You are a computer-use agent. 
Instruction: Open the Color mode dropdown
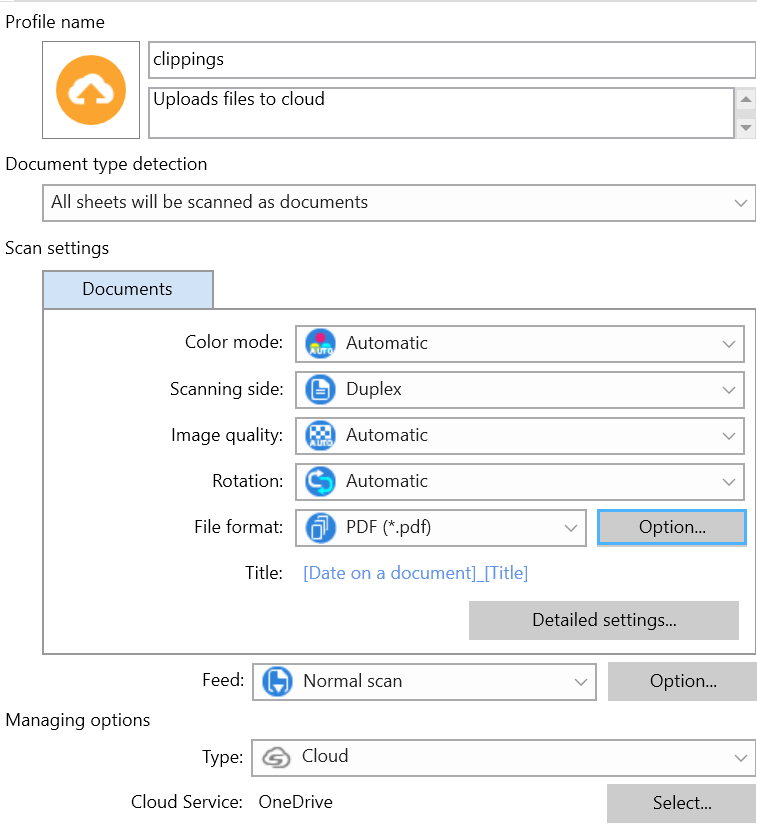tap(520, 344)
